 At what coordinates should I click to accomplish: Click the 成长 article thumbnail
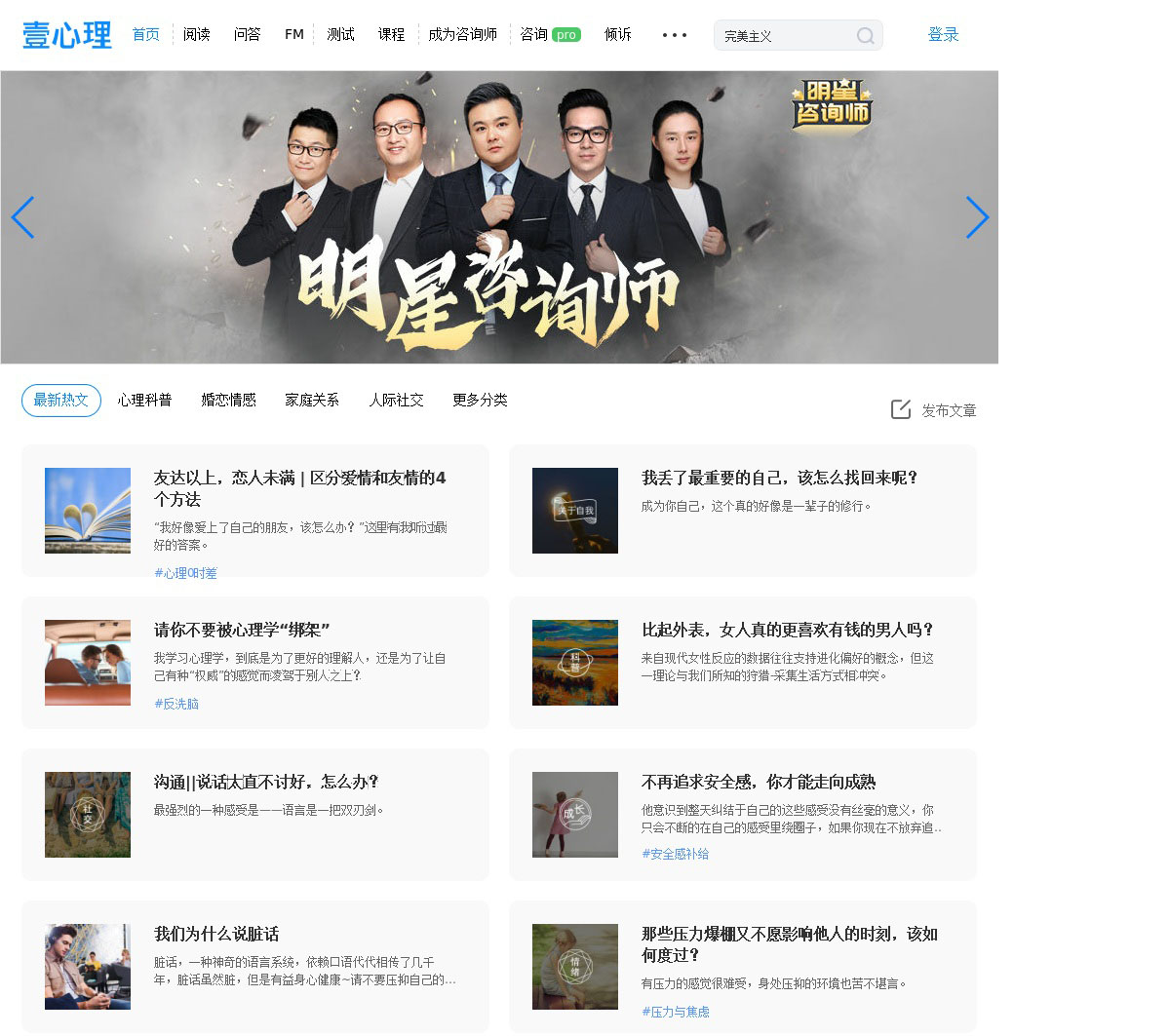(x=575, y=815)
